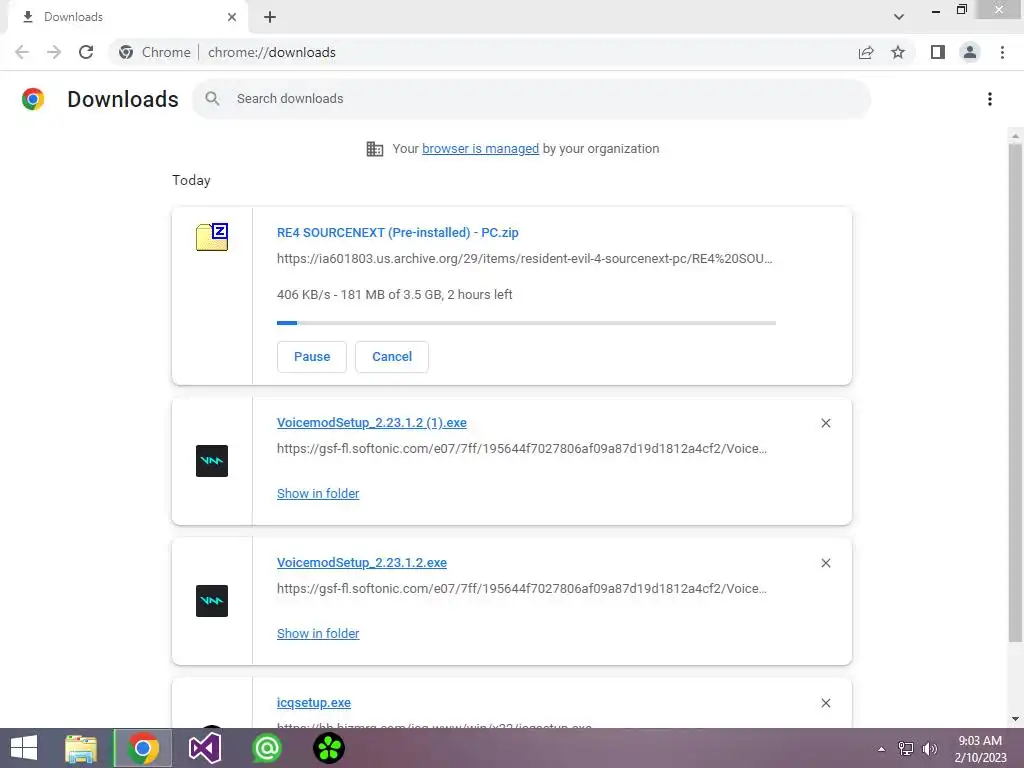
Task: Show hidden tray icons arrow
Action: (x=881, y=748)
